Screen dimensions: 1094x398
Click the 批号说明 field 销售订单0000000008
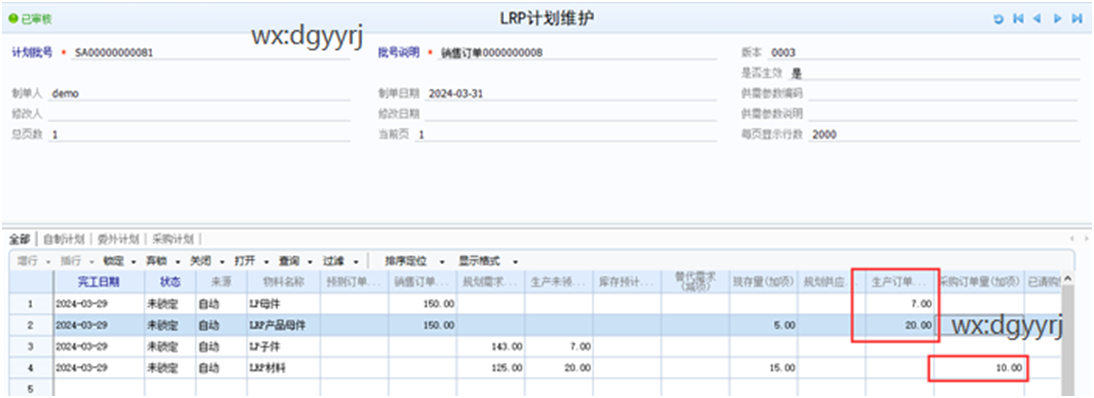coord(576,53)
